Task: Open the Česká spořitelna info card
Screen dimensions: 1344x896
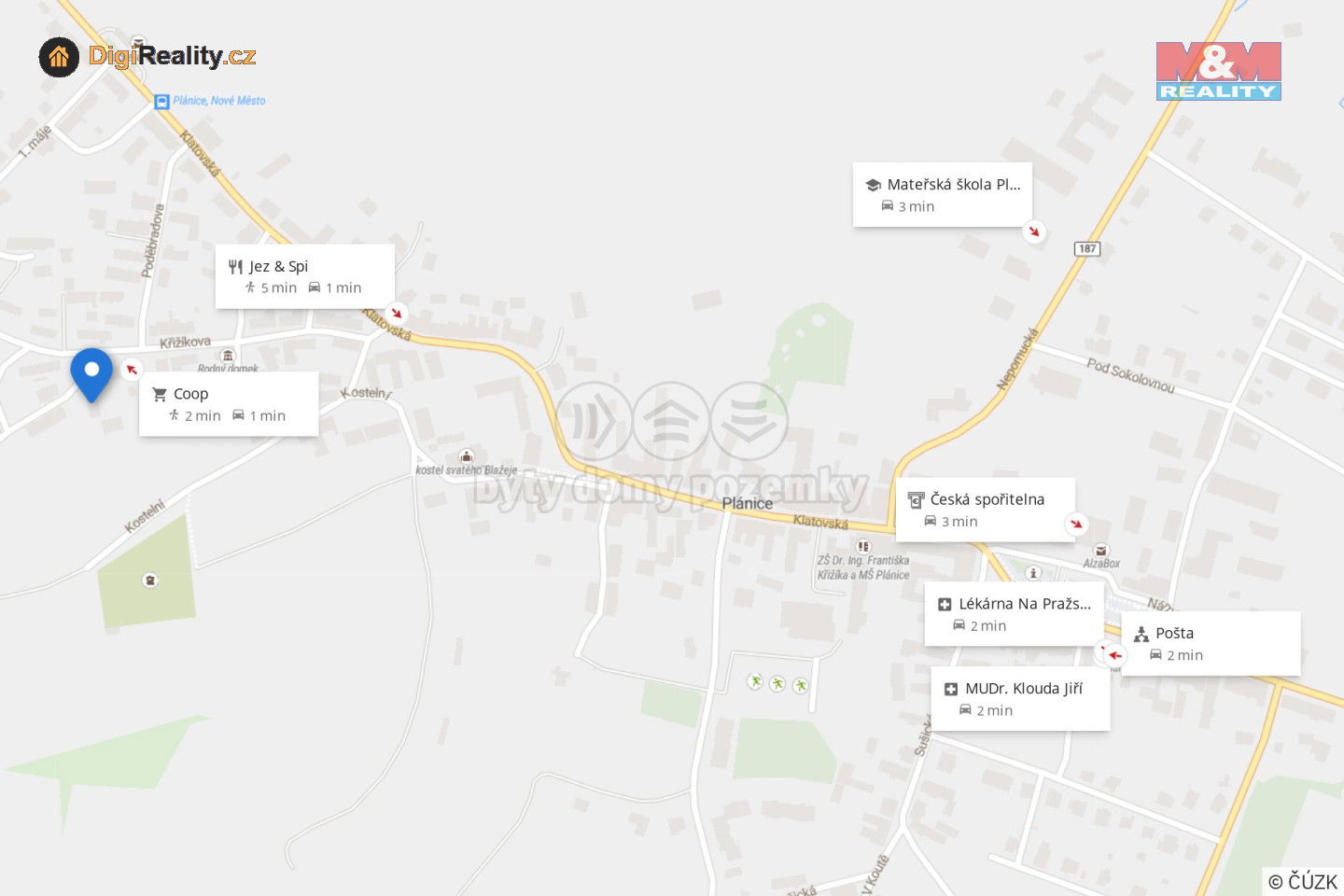Action: click(x=986, y=510)
